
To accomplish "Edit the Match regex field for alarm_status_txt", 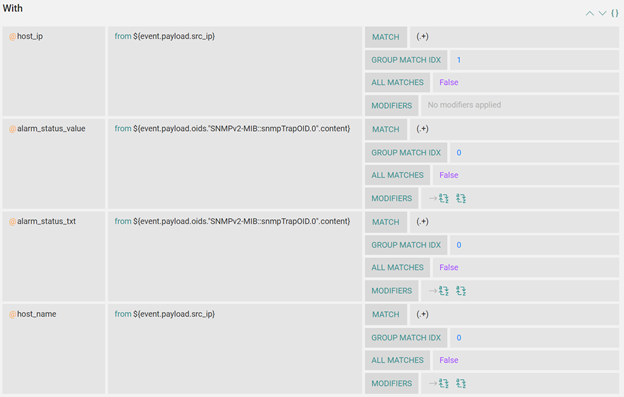I will pos(514,222).
